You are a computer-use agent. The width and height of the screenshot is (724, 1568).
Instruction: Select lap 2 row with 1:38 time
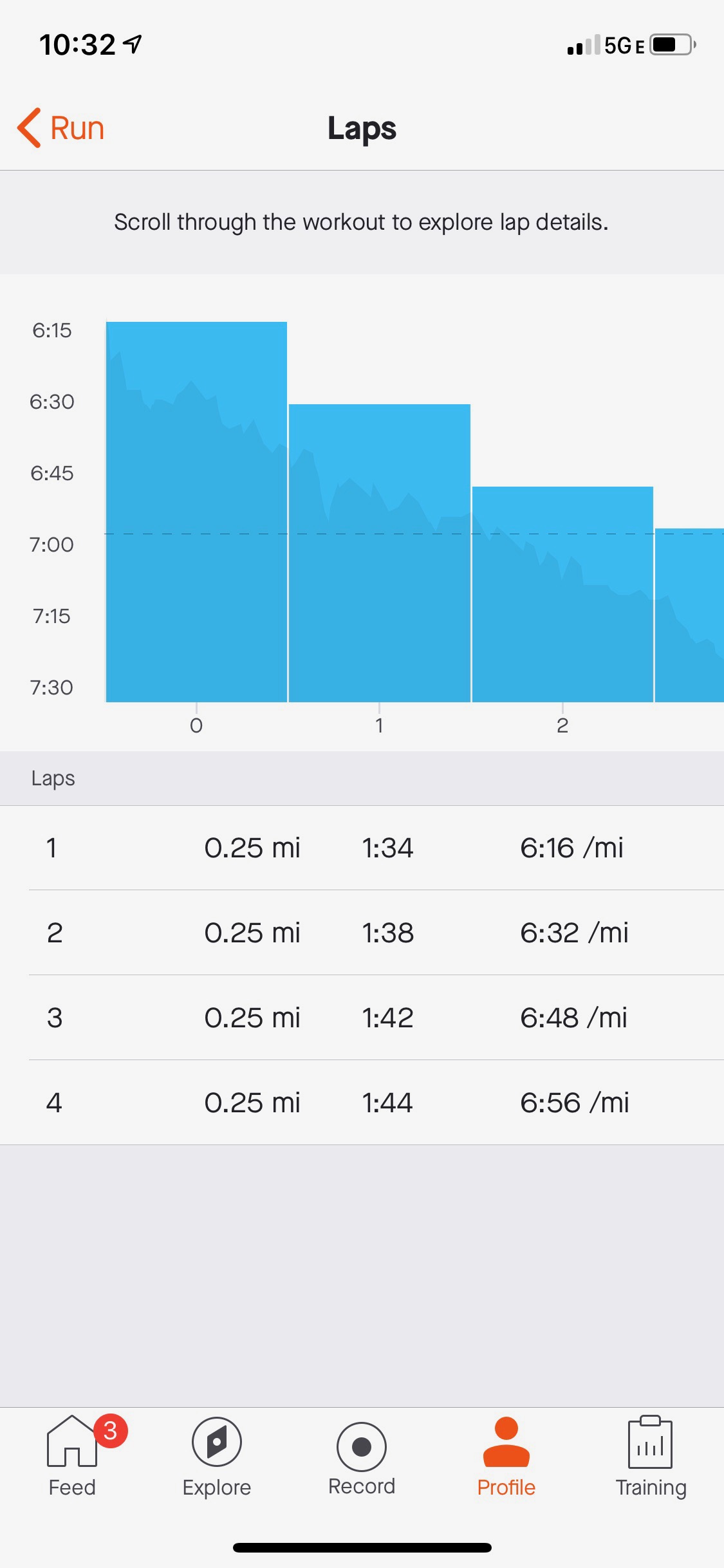click(362, 933)
